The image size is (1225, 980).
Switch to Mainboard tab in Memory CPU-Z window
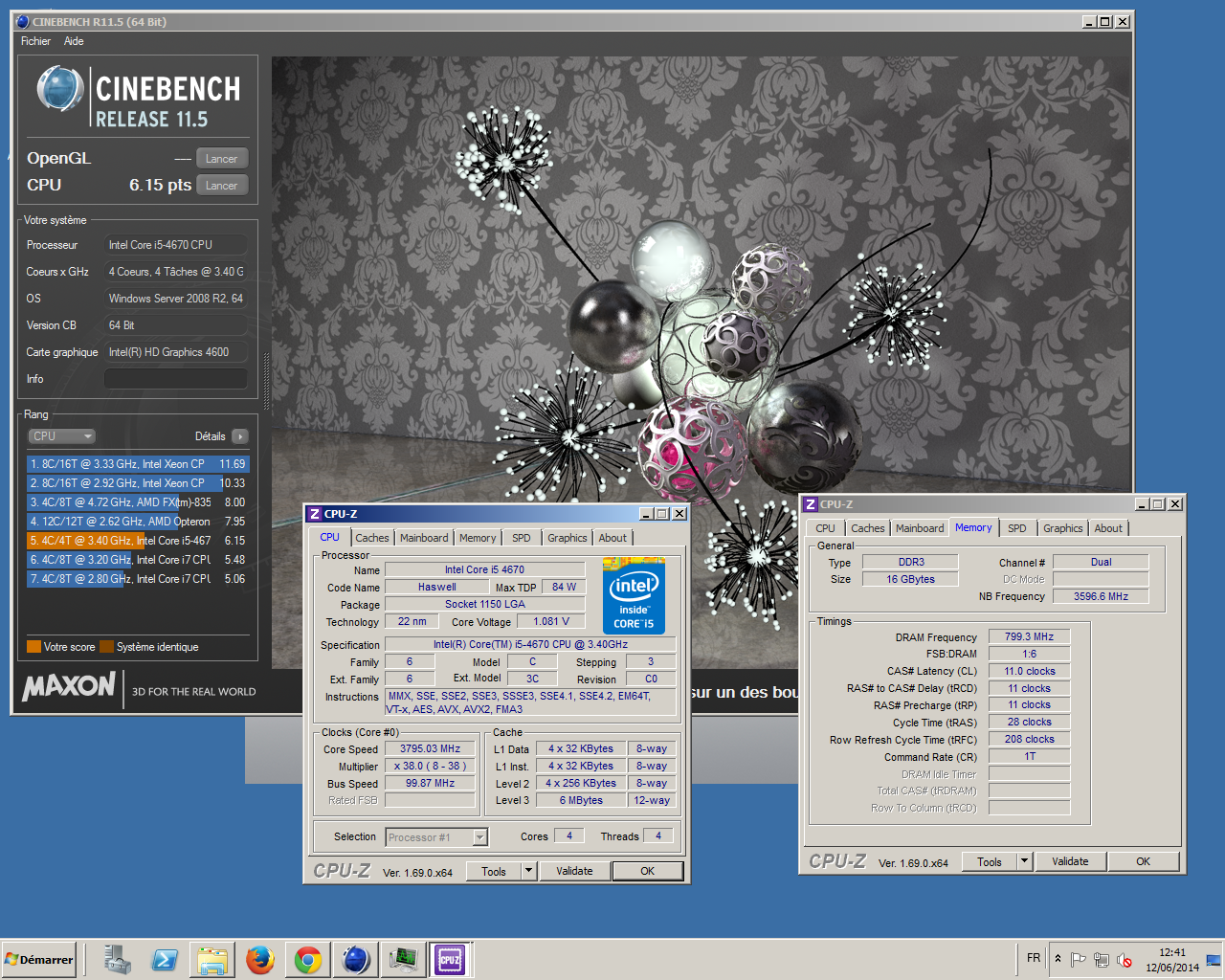coord(920,528)
